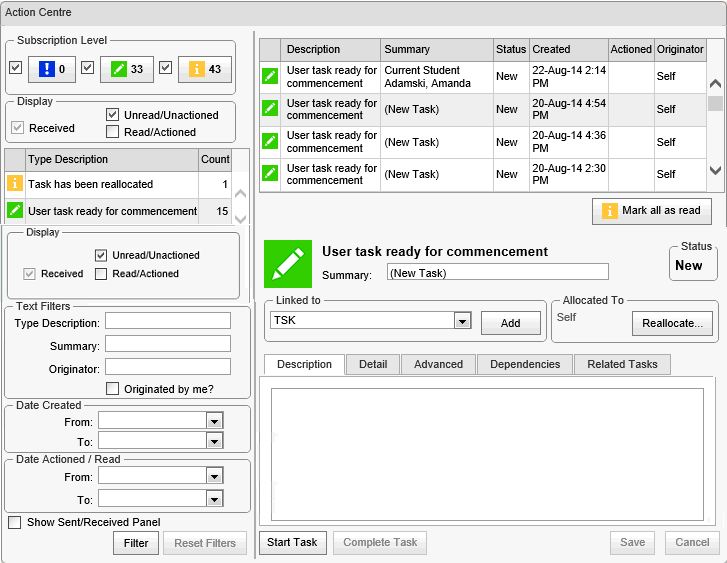Click the task list scrollbar thumb
The image size is (727, 563).
(715, 103)
